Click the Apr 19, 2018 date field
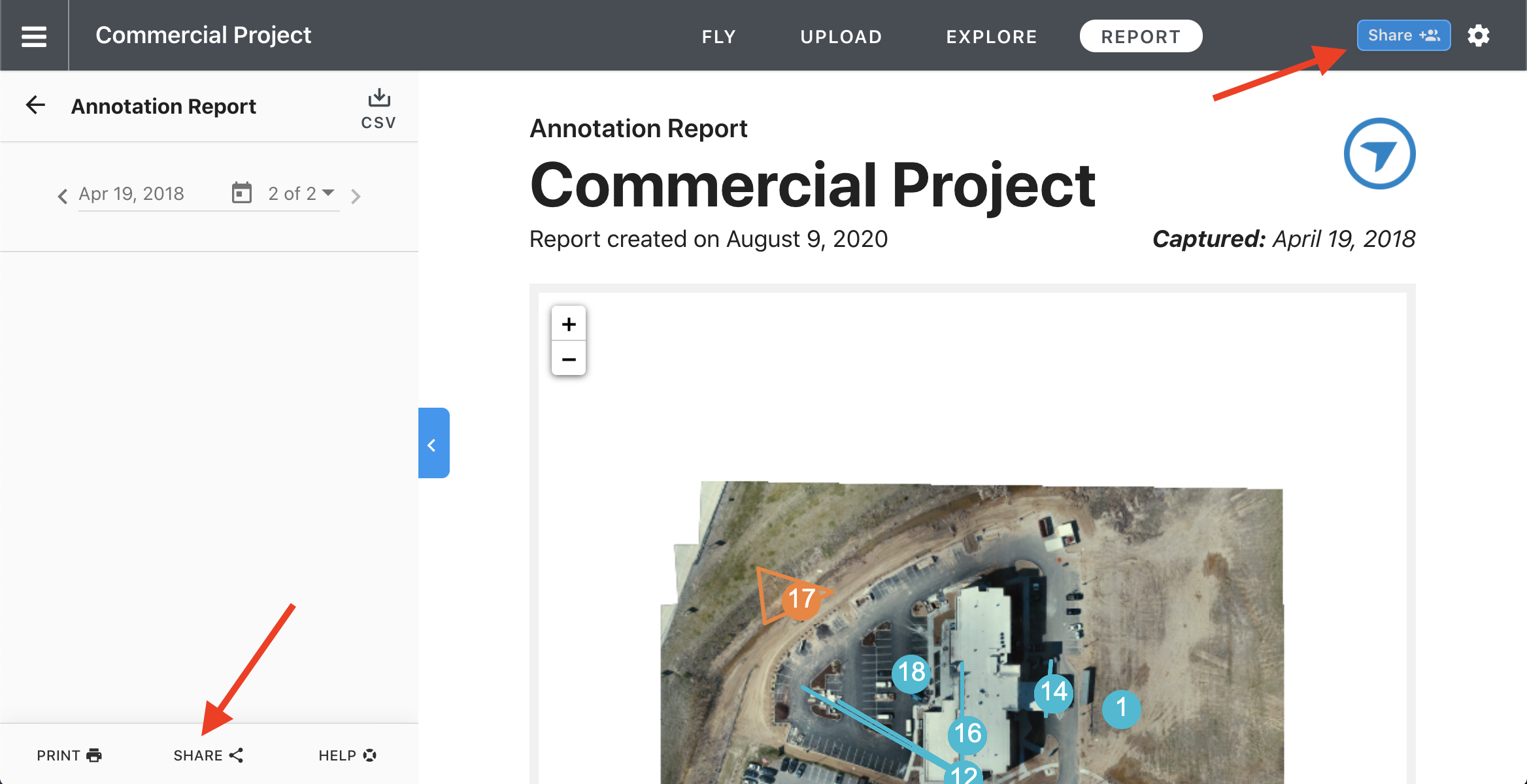 pos(131,193)
